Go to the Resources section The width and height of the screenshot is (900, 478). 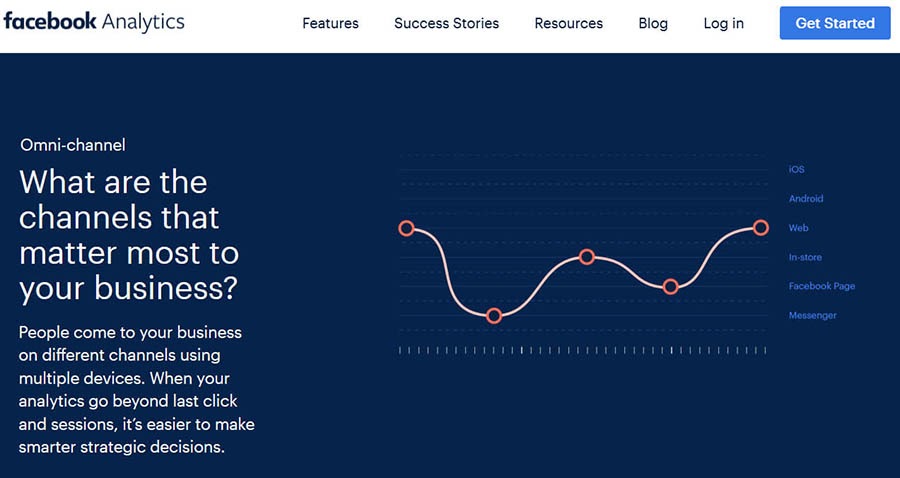tap(568, 24)
